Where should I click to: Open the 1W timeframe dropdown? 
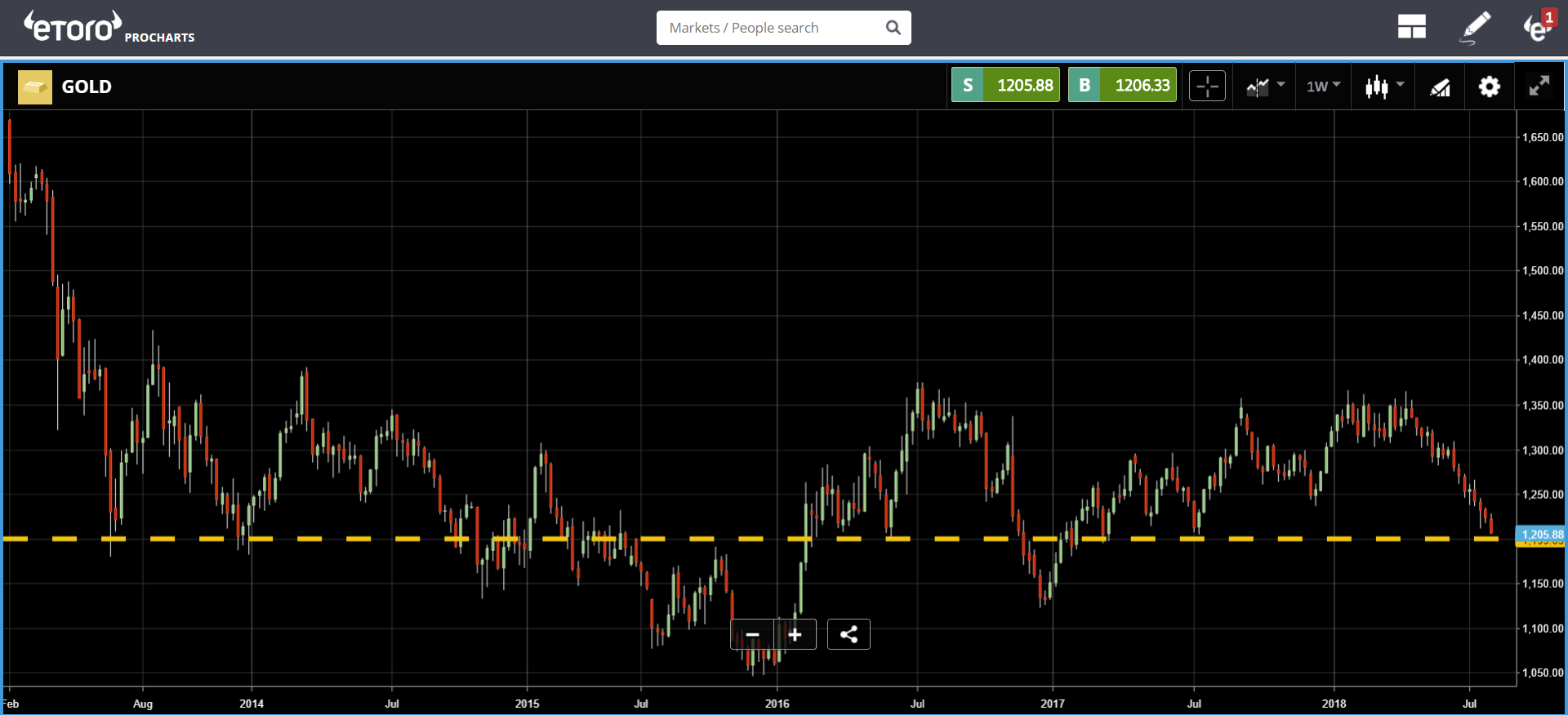point(1323,86)
